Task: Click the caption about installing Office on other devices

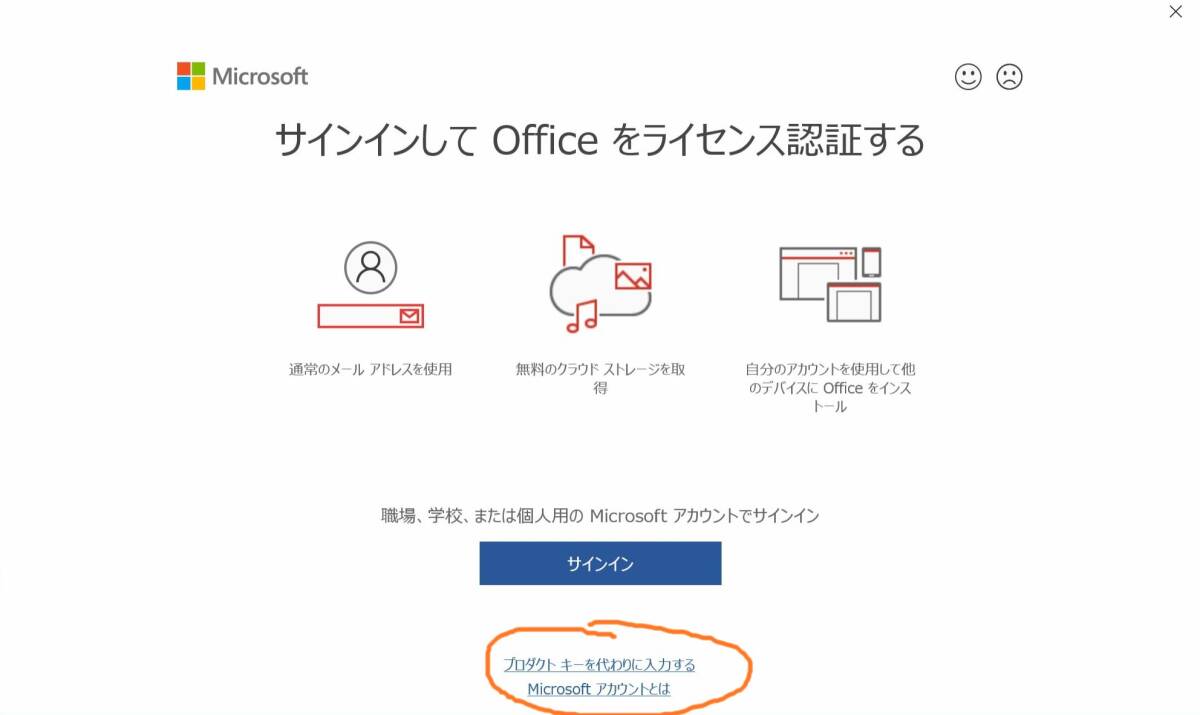Action: pyautogui.click(x=830, y=388)
